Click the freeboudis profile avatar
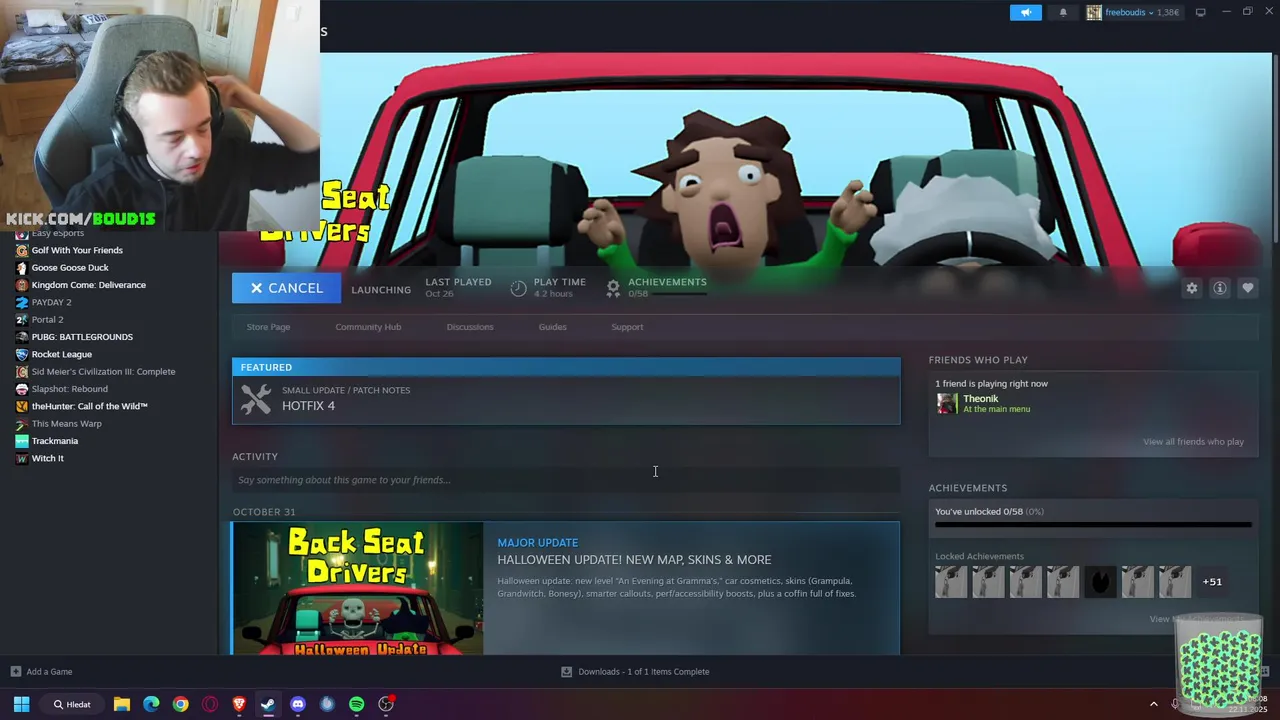Image resolution: width=1280 pixels, height=720 pixels. tap(1094, 12)
